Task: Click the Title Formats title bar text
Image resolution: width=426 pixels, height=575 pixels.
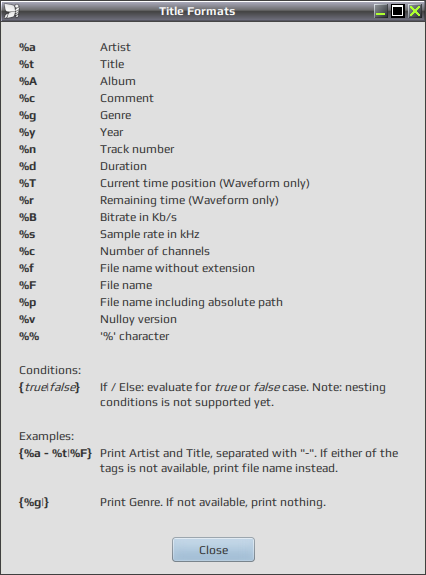Action: 197,11
